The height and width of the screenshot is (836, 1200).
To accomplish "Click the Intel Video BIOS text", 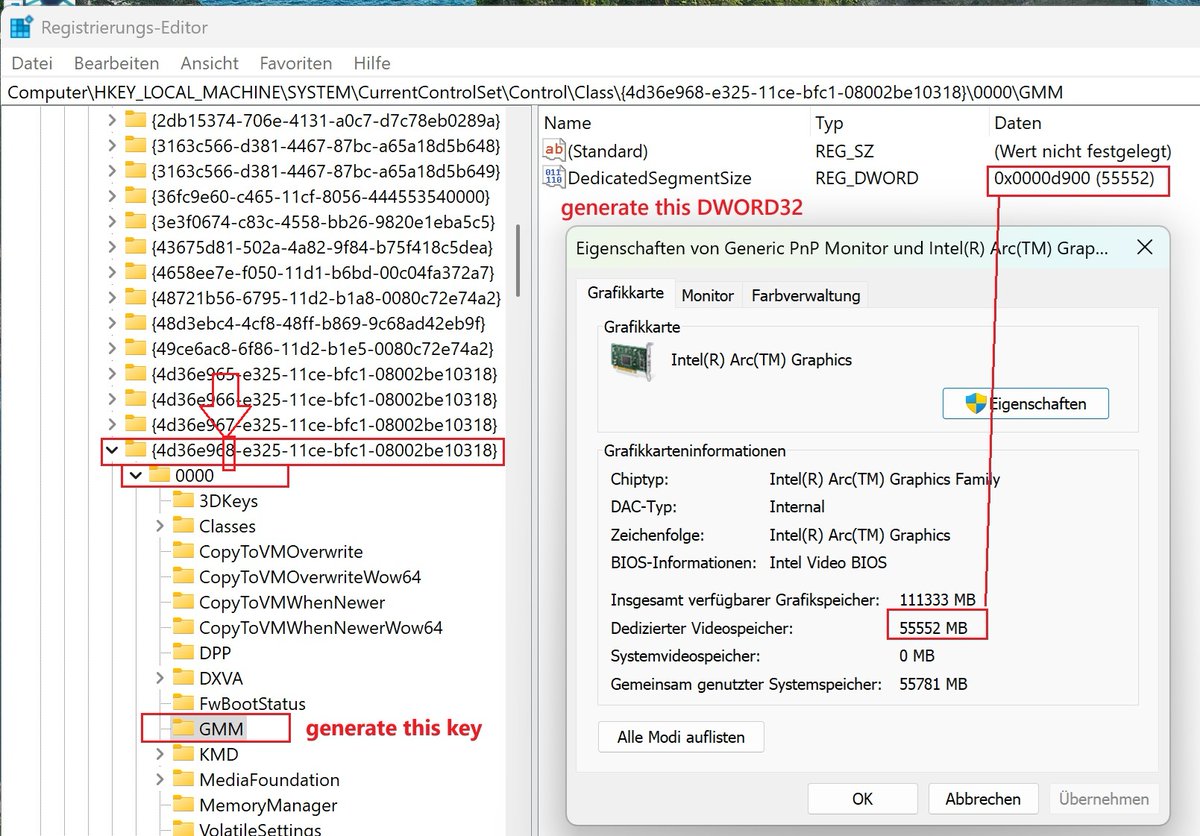I will [x=828, y=562].
